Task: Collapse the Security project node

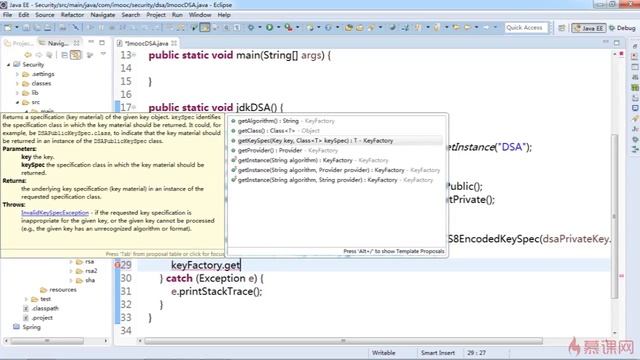Action: [9, 64]
